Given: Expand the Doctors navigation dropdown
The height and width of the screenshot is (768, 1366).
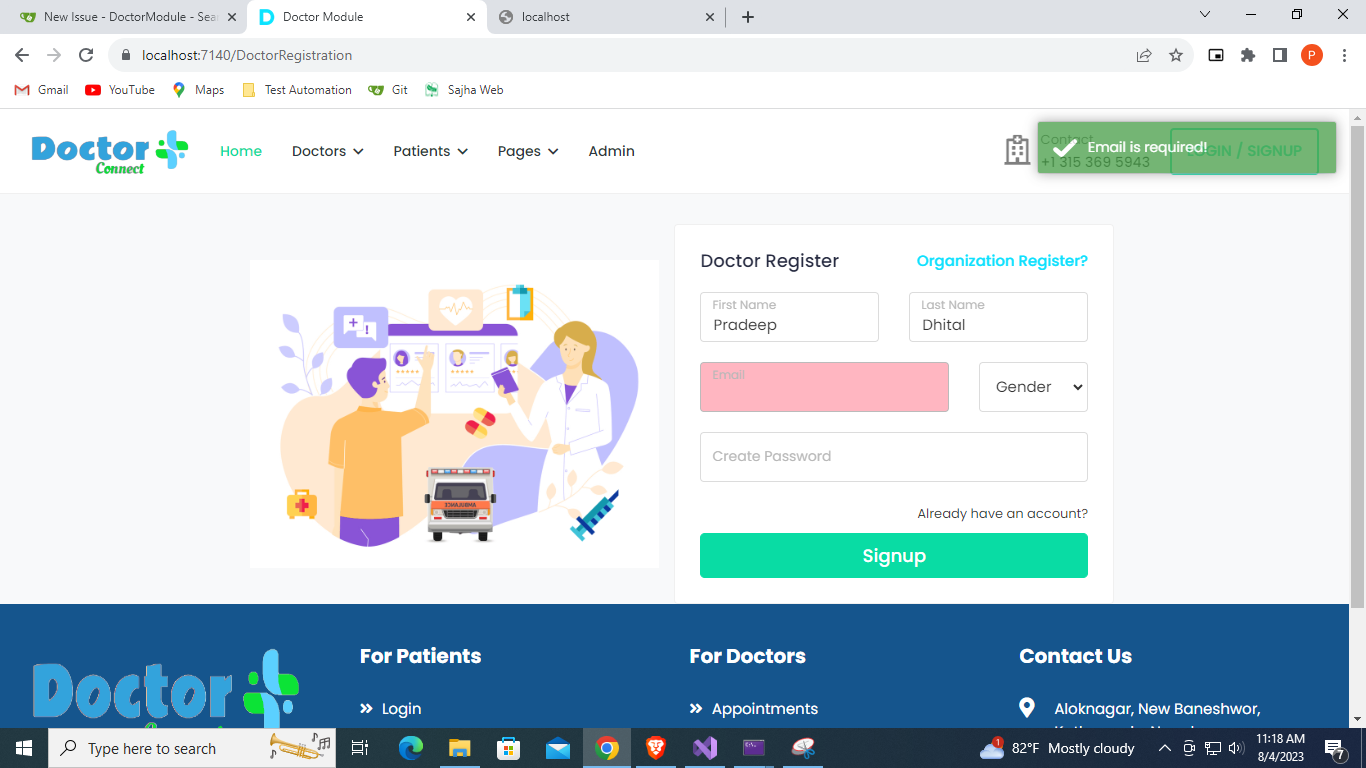Looking at the screenshot, I should (327, 151).
